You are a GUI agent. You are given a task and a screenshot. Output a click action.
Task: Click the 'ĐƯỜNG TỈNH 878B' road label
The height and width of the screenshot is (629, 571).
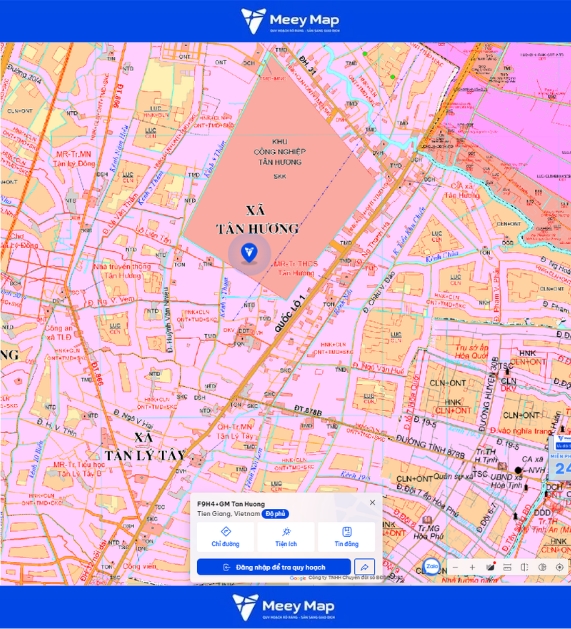(430, 447)
